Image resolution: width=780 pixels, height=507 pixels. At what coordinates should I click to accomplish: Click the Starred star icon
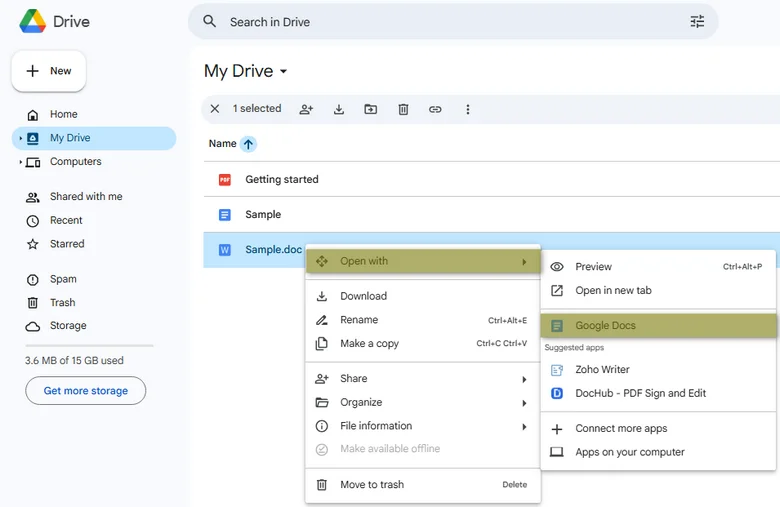(33, 244)
